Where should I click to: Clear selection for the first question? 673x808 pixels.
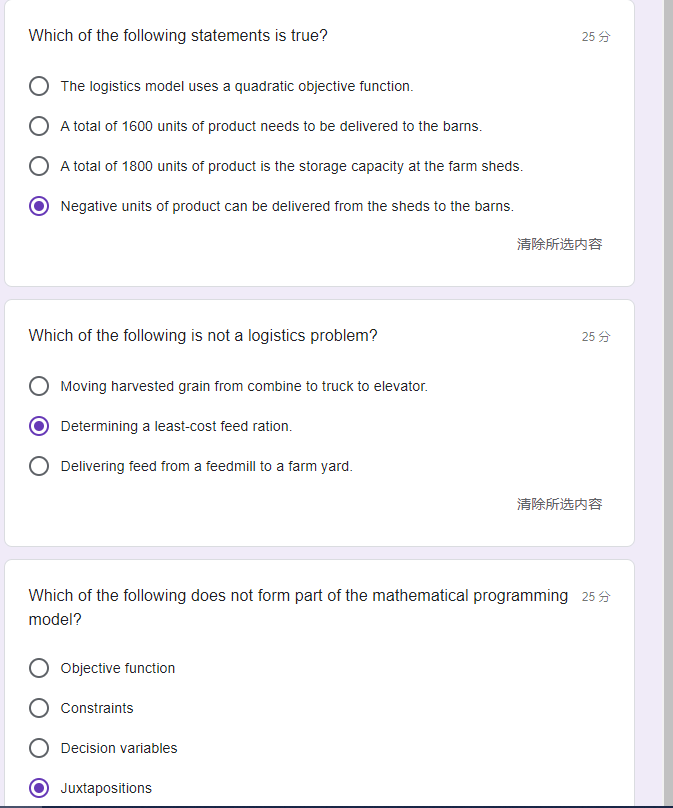click(x=559, y=244)
